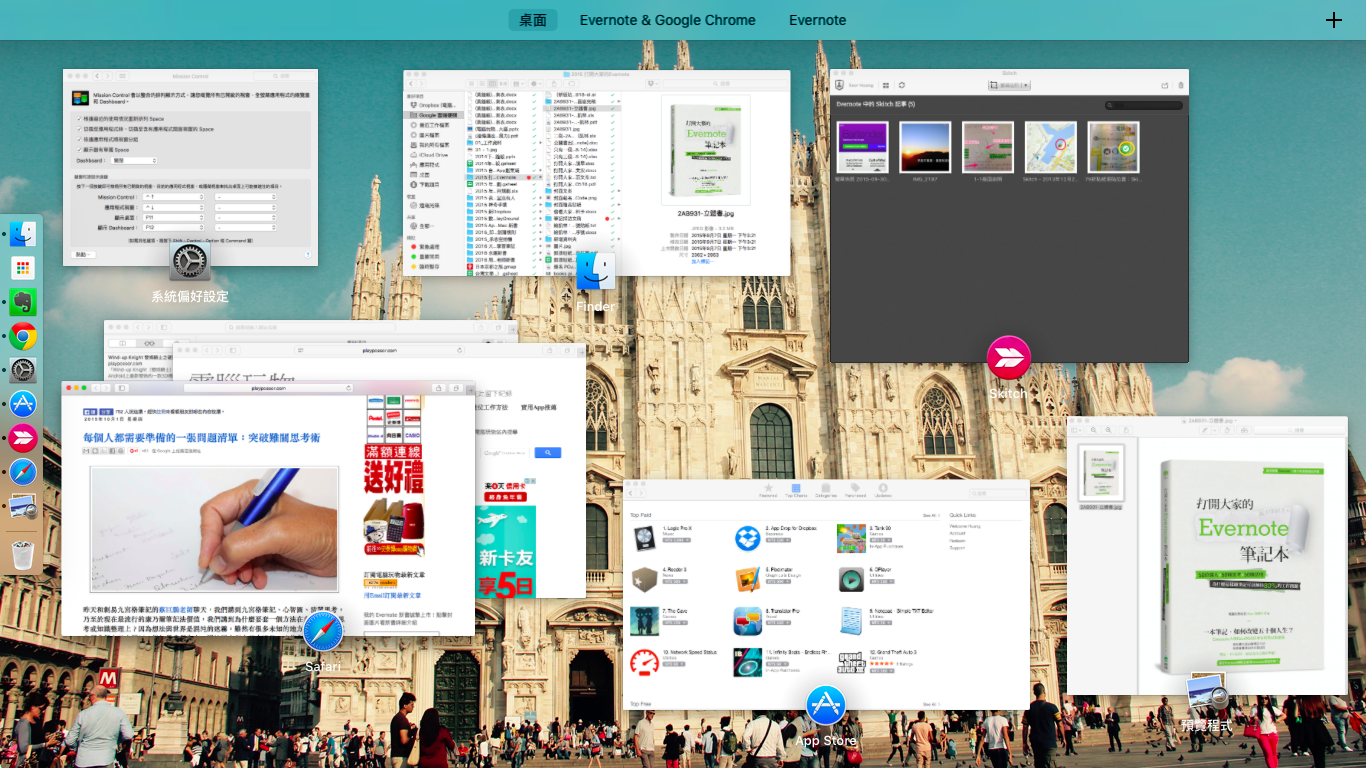
Task: Open the Translator Pro app icon
Action: tap(746, 620)
